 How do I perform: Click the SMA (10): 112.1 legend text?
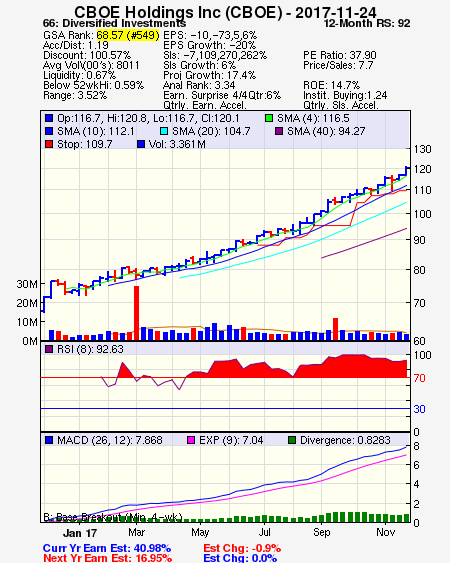[96, 131]
